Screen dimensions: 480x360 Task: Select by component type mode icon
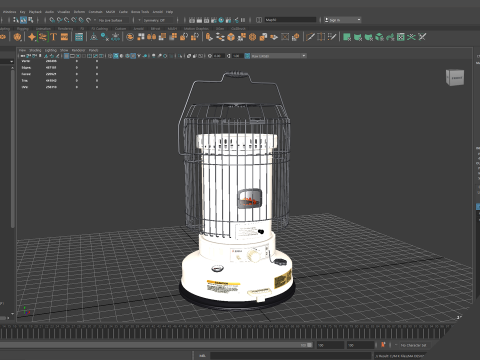pos(31,20)
